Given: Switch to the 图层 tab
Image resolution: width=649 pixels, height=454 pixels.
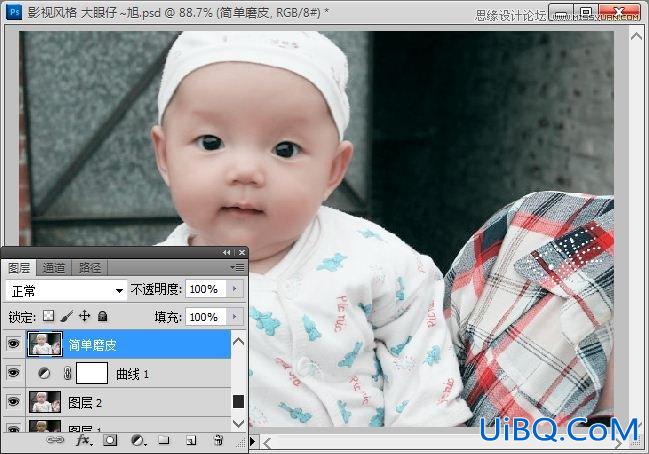Looking at the screenshot, I should pos(19,268).
